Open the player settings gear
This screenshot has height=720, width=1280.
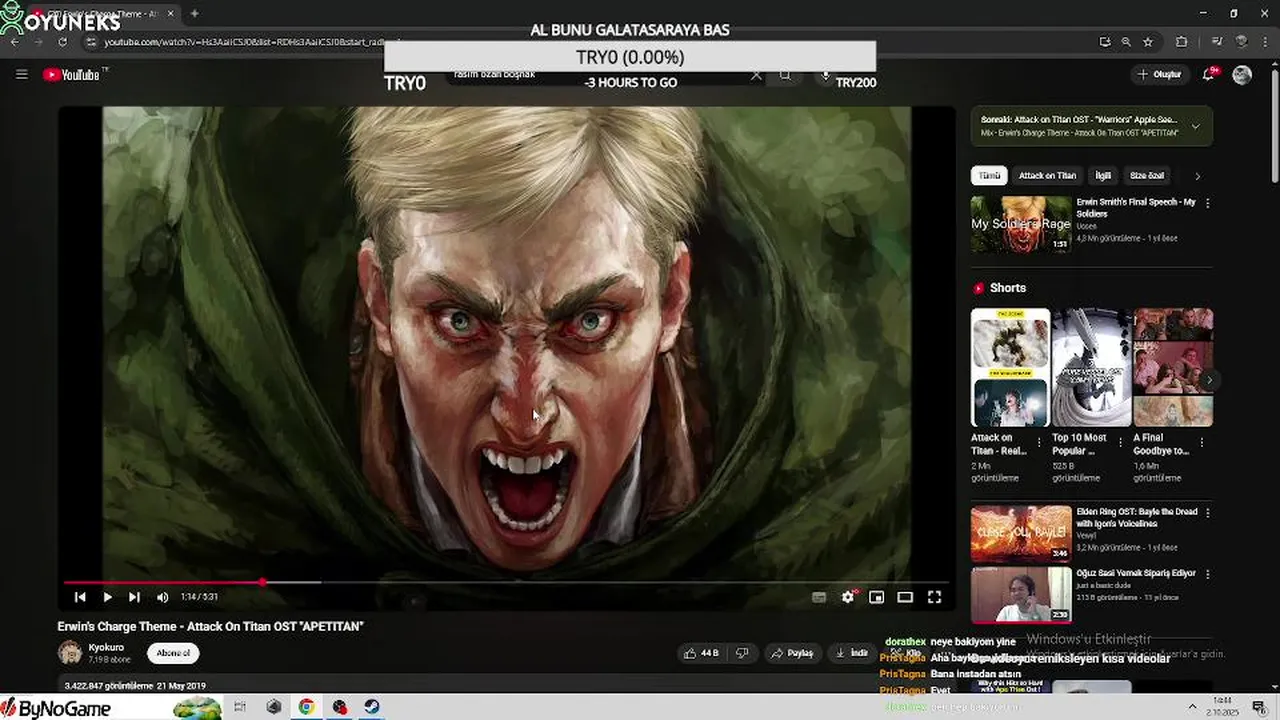848,597
